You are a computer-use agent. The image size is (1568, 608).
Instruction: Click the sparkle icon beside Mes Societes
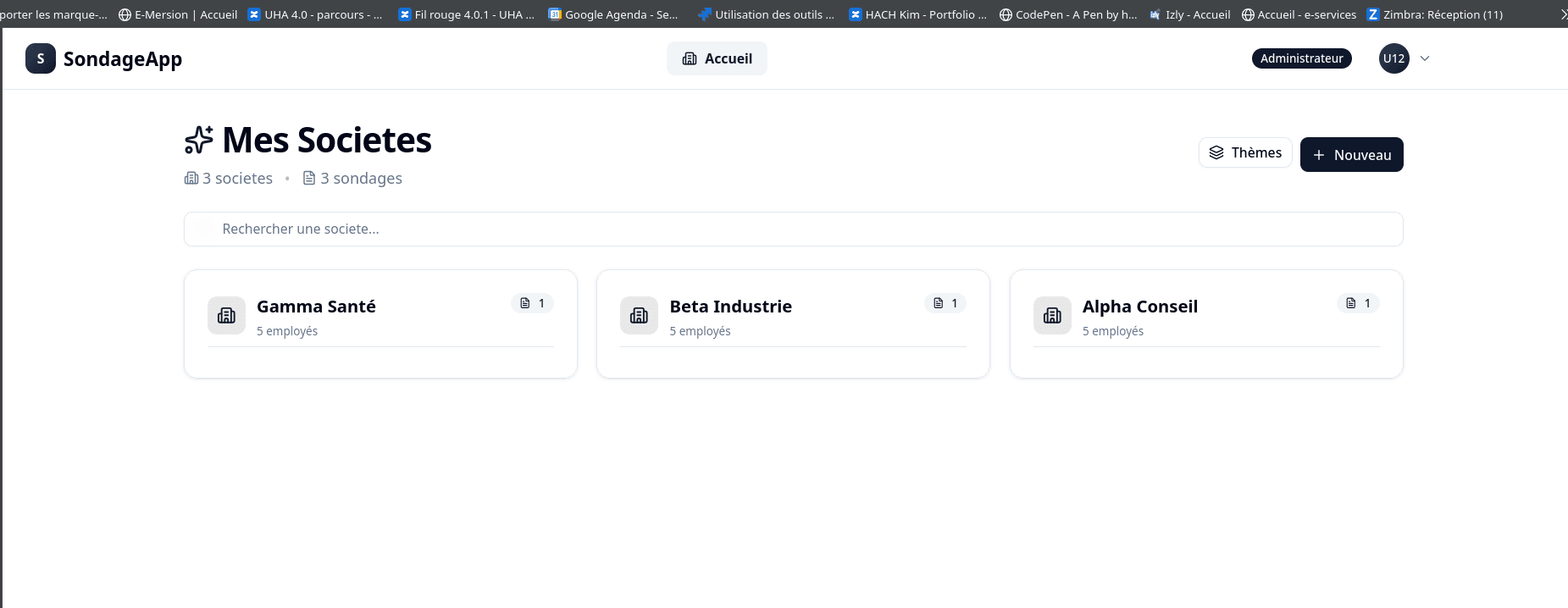click(199, 141)
